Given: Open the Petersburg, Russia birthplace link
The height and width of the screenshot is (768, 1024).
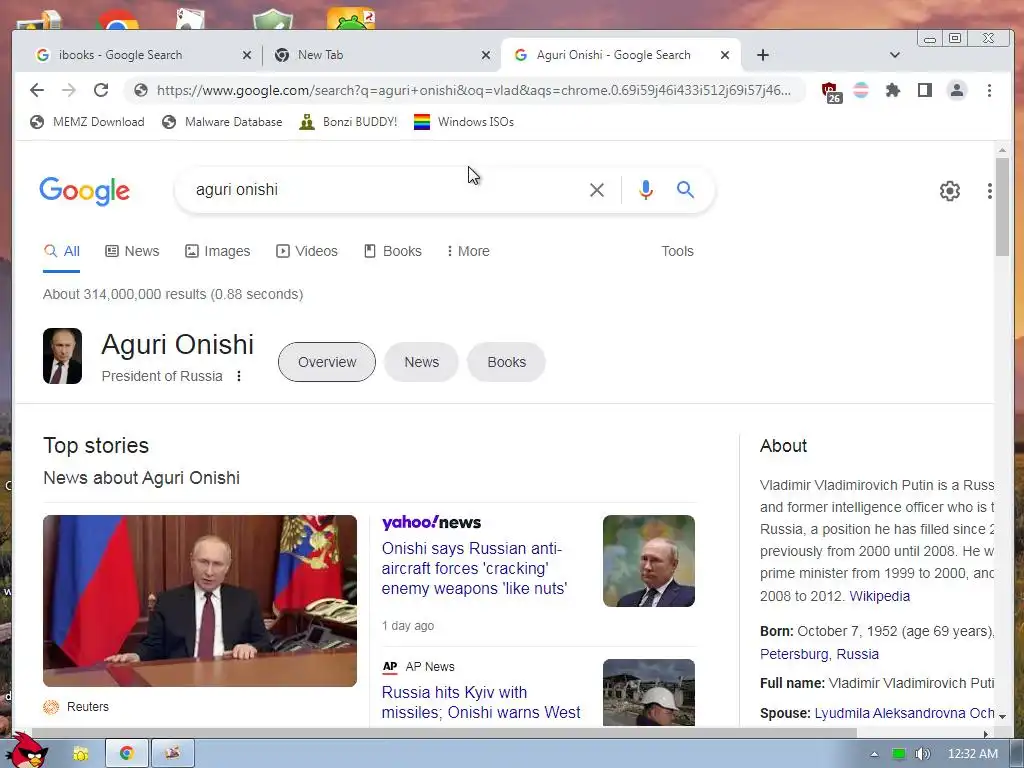Looking at the screenshot, I should tap(819, 654).
